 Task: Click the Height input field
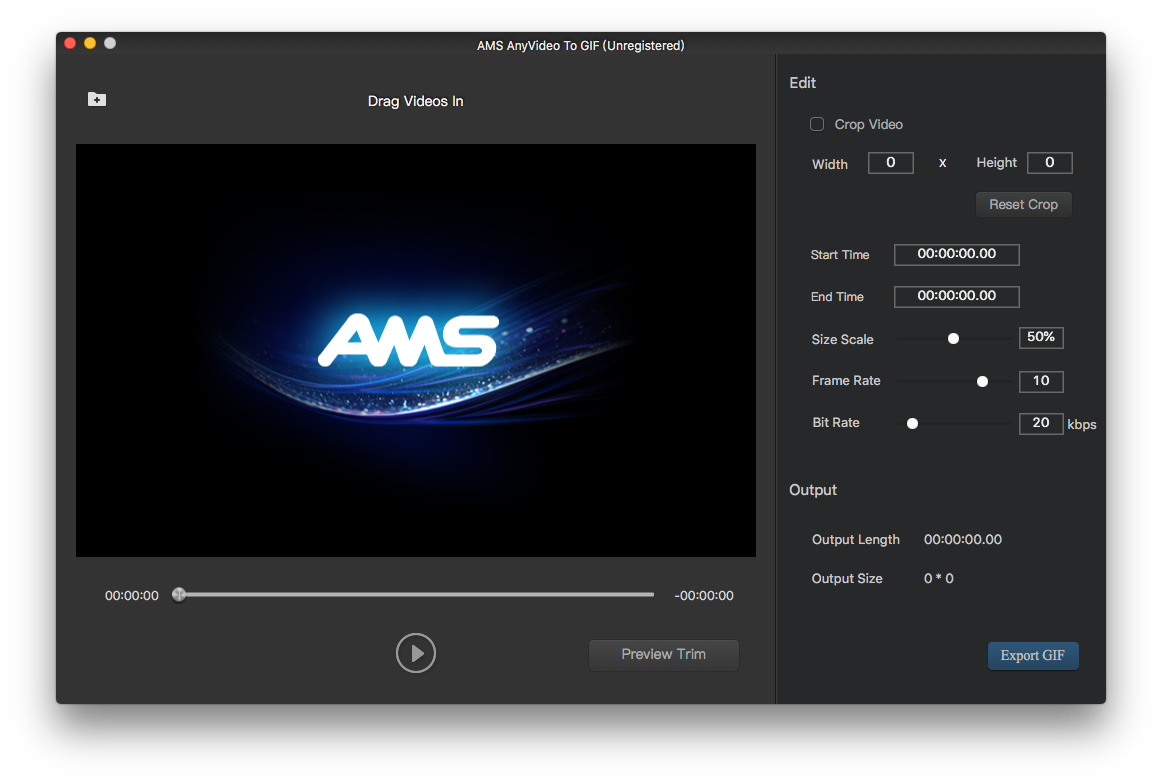pyautogui.click(x=1049, y=162)
